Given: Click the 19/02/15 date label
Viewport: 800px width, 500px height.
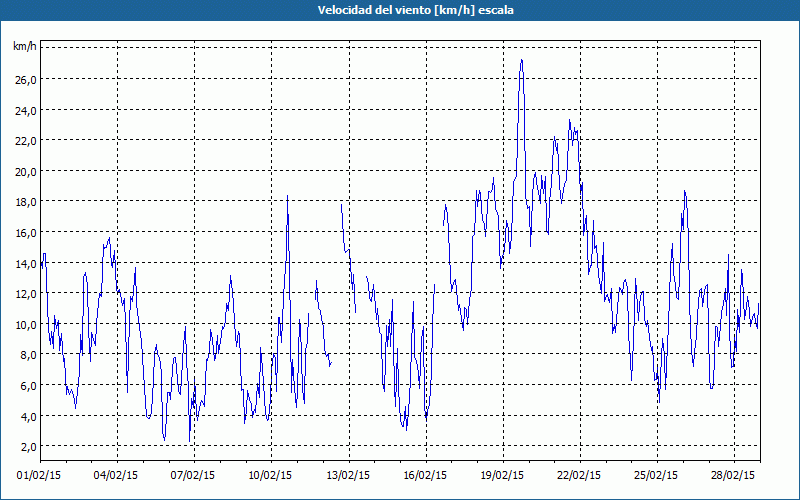Looking at the screenshot, I should [502, 475].
